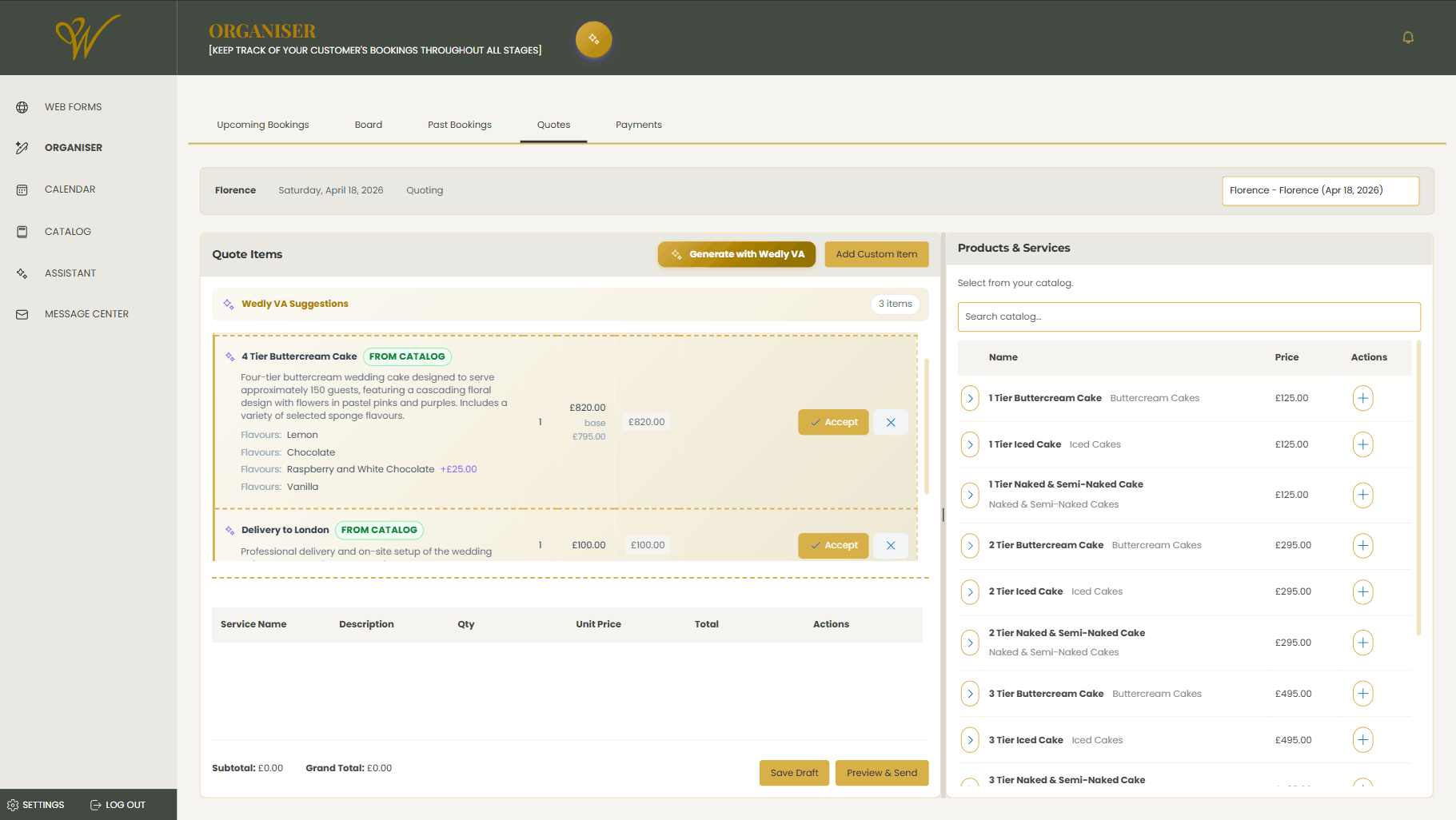Dismiss the 4 Tier Buttercream Cake suggestion
The image size is (1456, 820).
[x=891, y=422]
